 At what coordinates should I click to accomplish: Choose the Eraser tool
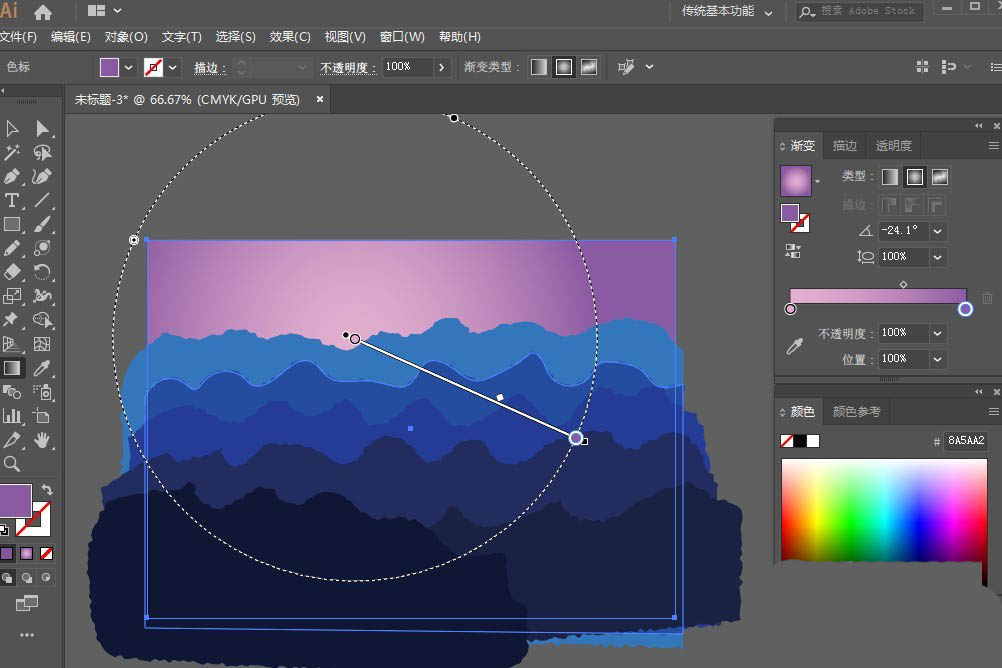(12, 272)
